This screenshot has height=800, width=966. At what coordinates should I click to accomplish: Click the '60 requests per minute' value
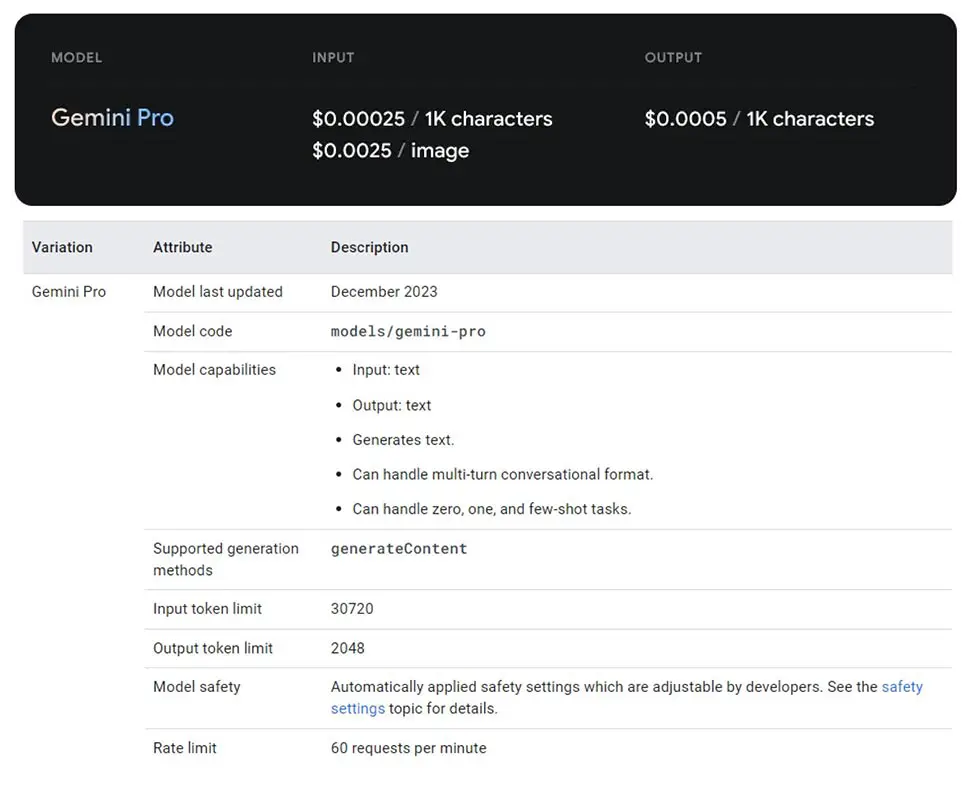(x=408, y=748)
